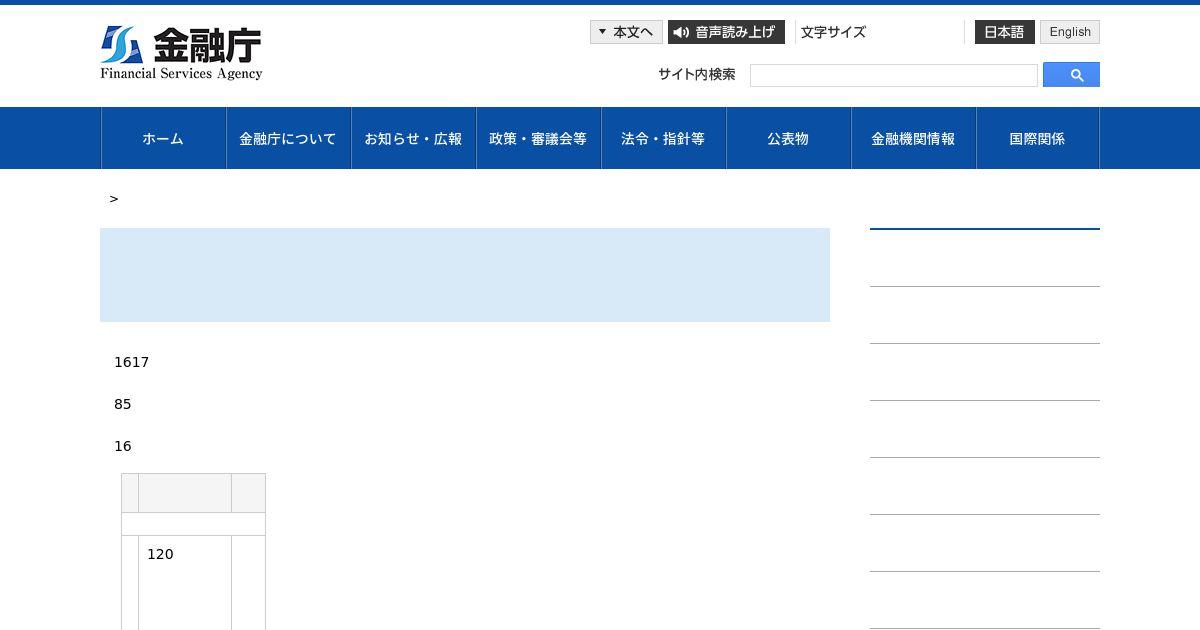Open the ホーム navigation item
Image resolution: width=1200 pixels, height=630 pixels.
(164, 138)
